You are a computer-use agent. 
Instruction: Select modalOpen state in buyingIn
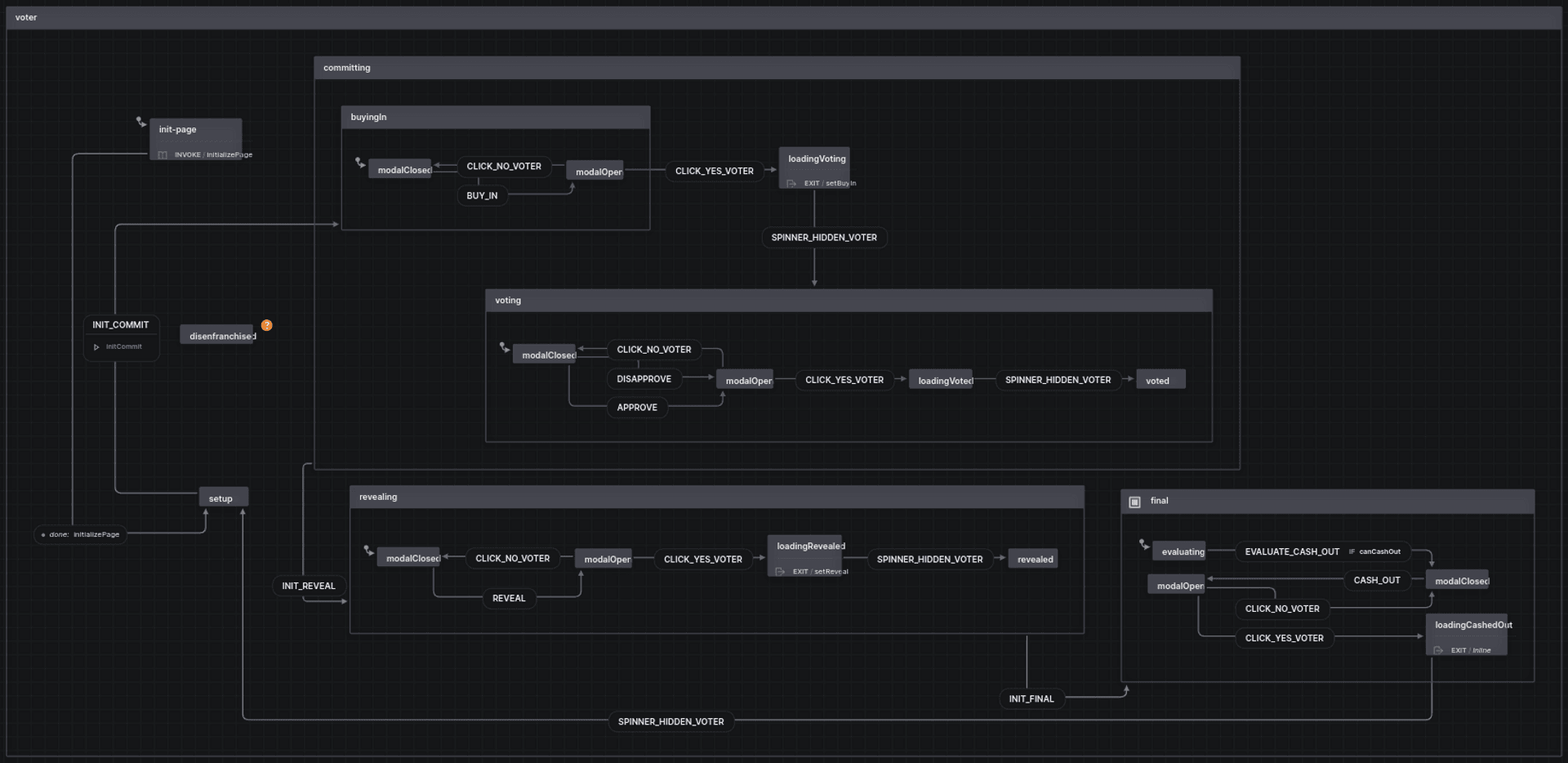tap(595, 171)
